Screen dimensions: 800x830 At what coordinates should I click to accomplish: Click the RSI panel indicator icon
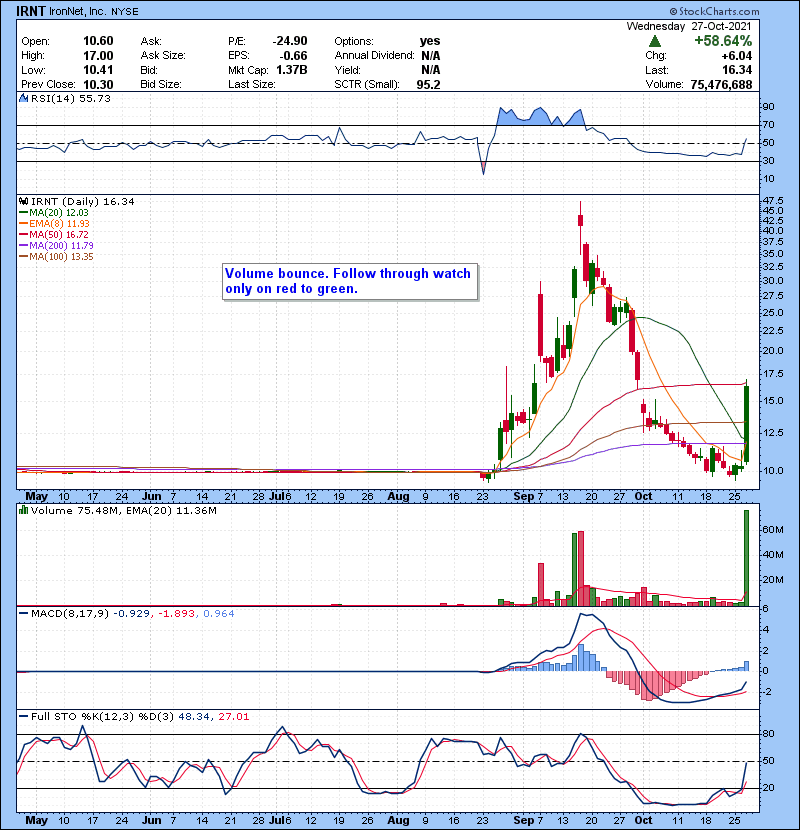tap(23, 98)
